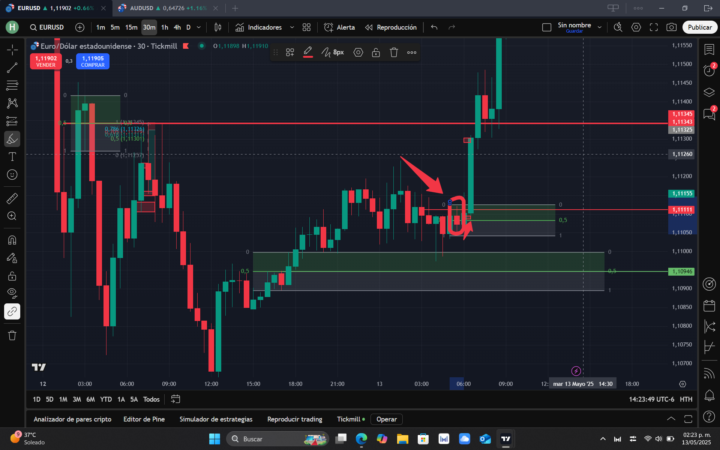Open the object tree layers panel
This screenshot has height=450, width=720.
pyautogui.click(x=709, y=92)
